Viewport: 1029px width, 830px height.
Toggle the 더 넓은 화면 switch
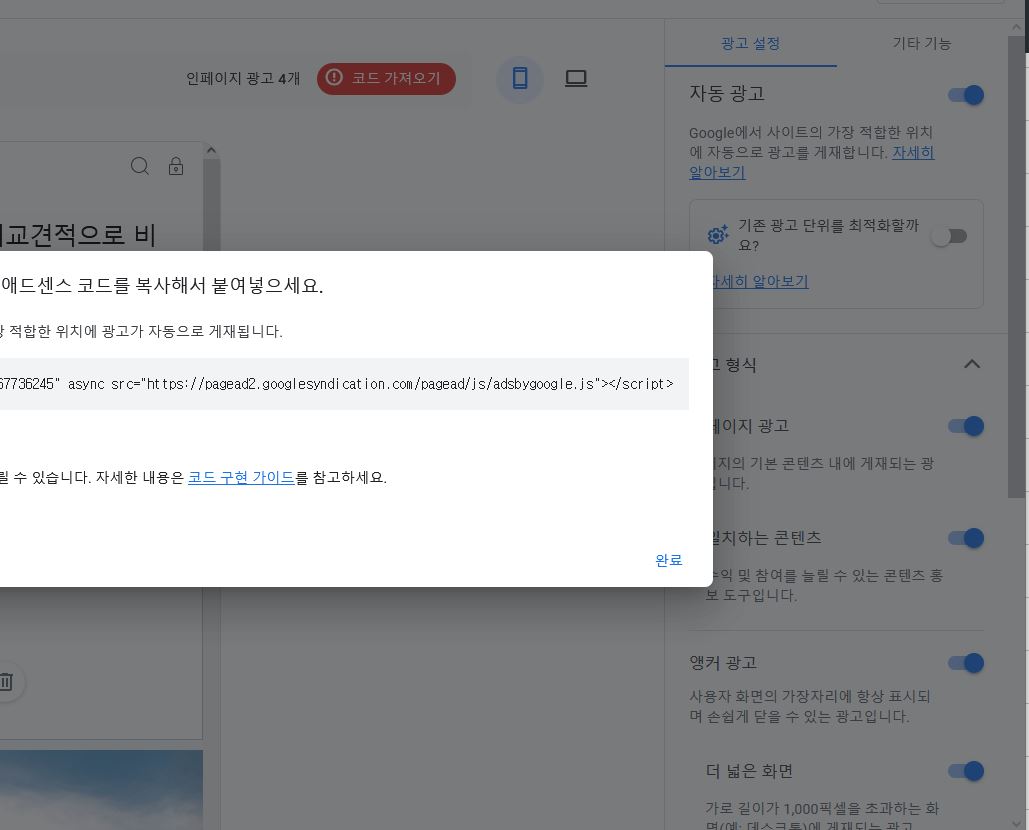tap(965, 771)
